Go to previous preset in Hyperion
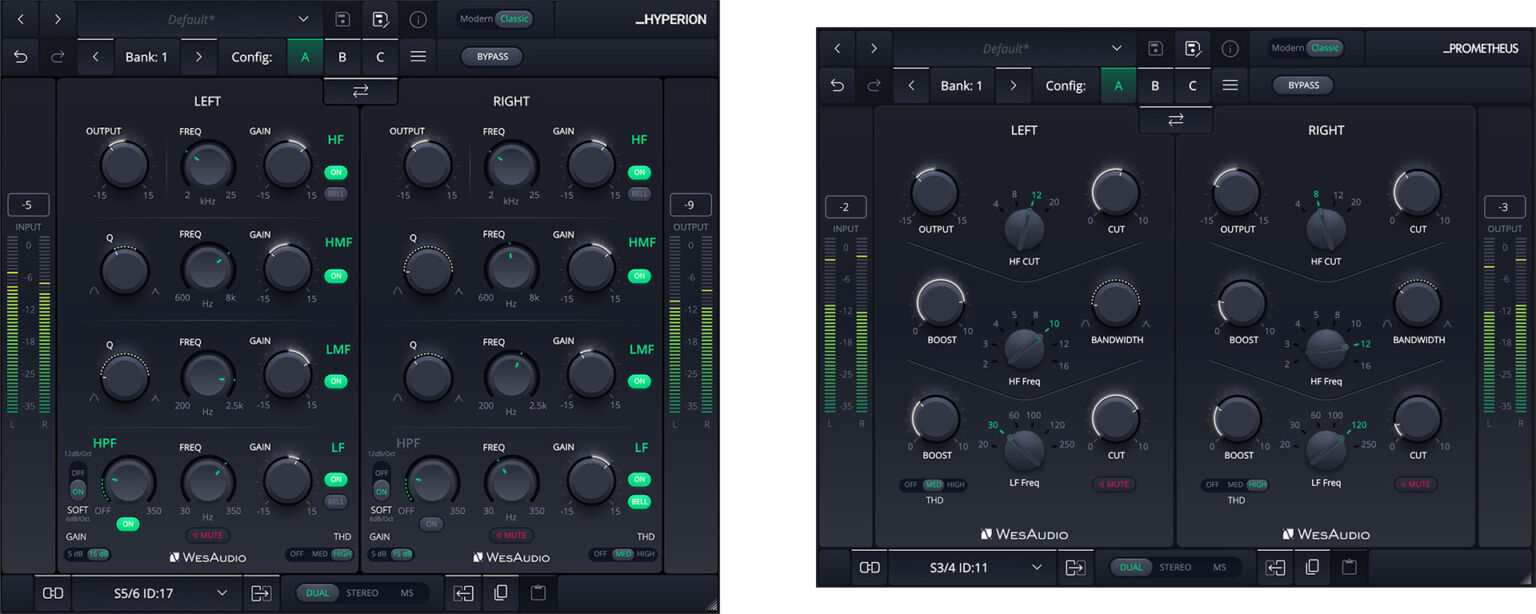This screenshot has width=1536, height=614. tap(20, 19)
